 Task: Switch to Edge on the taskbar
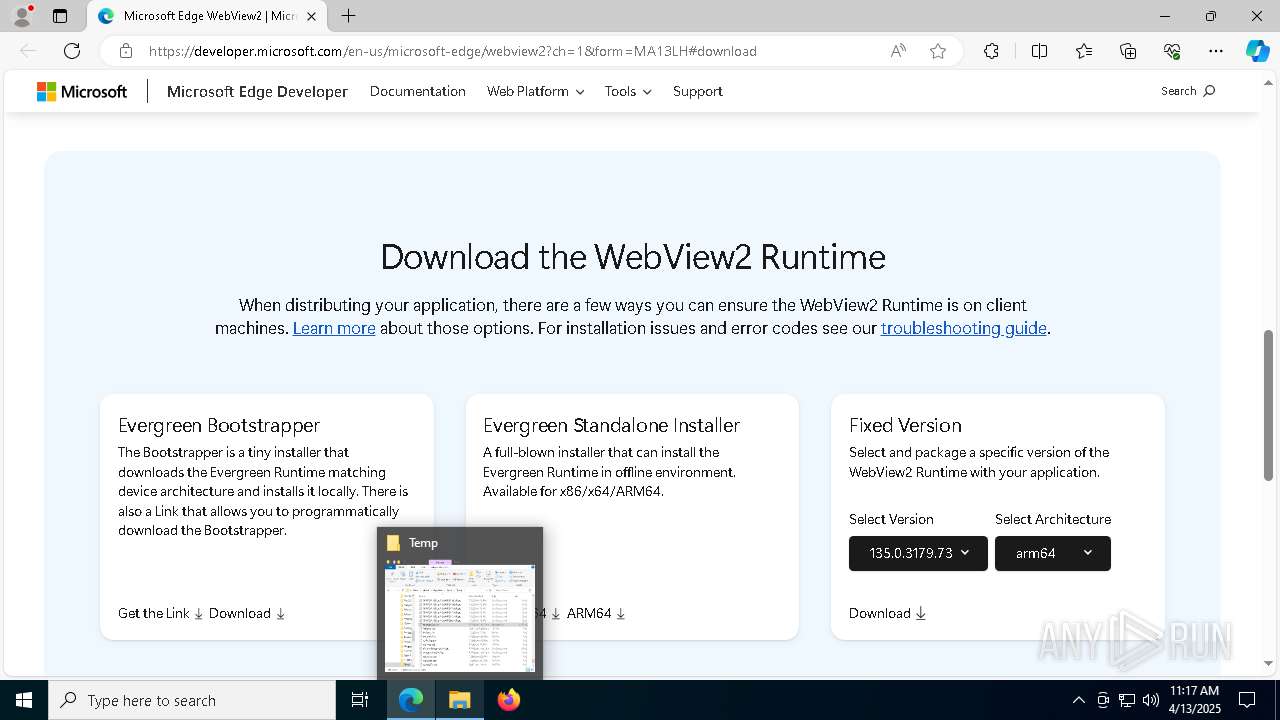(411, 700)
